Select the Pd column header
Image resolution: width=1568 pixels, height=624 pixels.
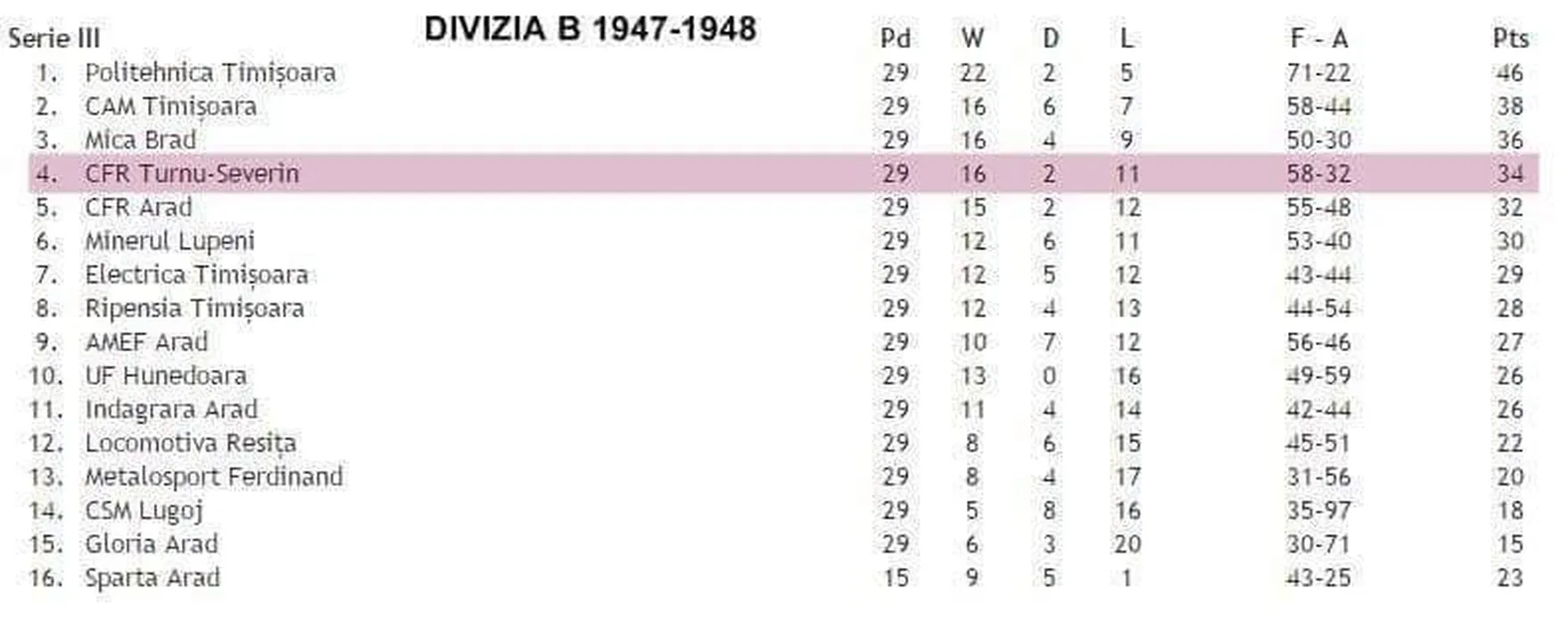[895, 38]
